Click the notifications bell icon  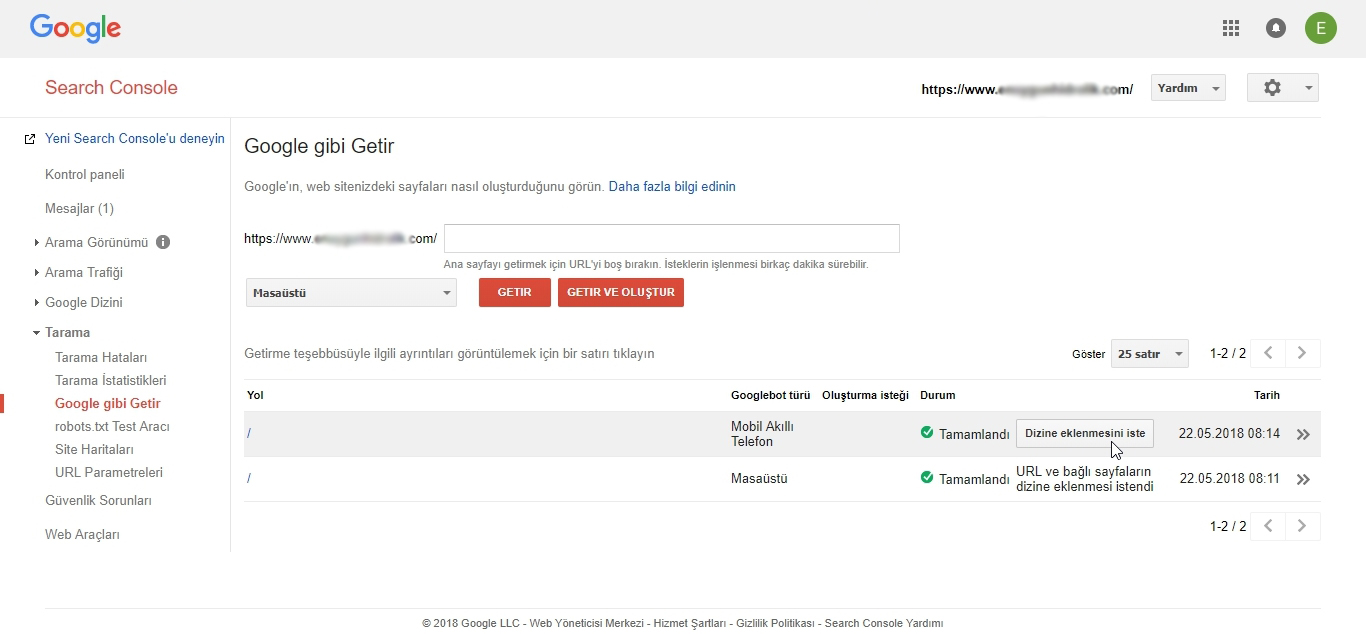1276,28
